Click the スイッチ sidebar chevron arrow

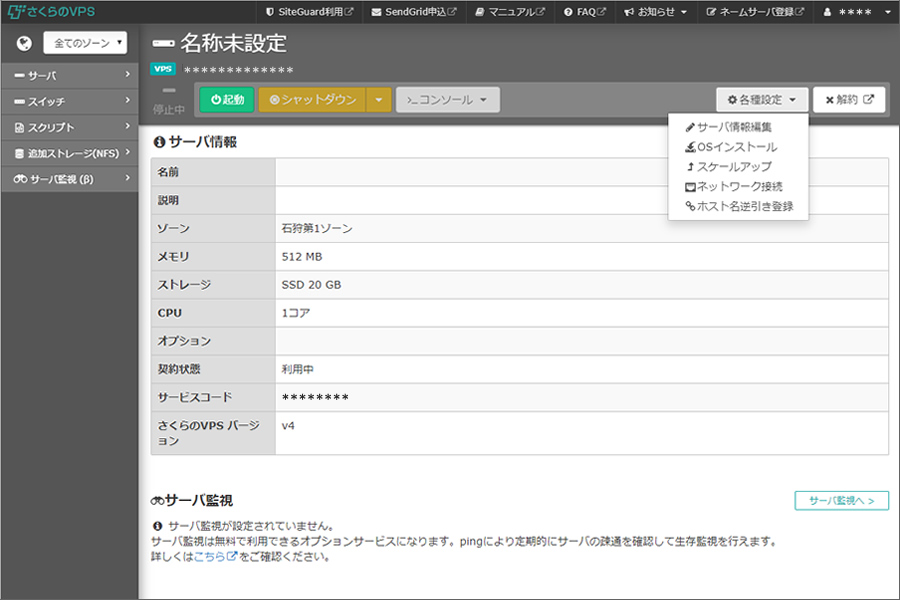(x=127, y=100)
